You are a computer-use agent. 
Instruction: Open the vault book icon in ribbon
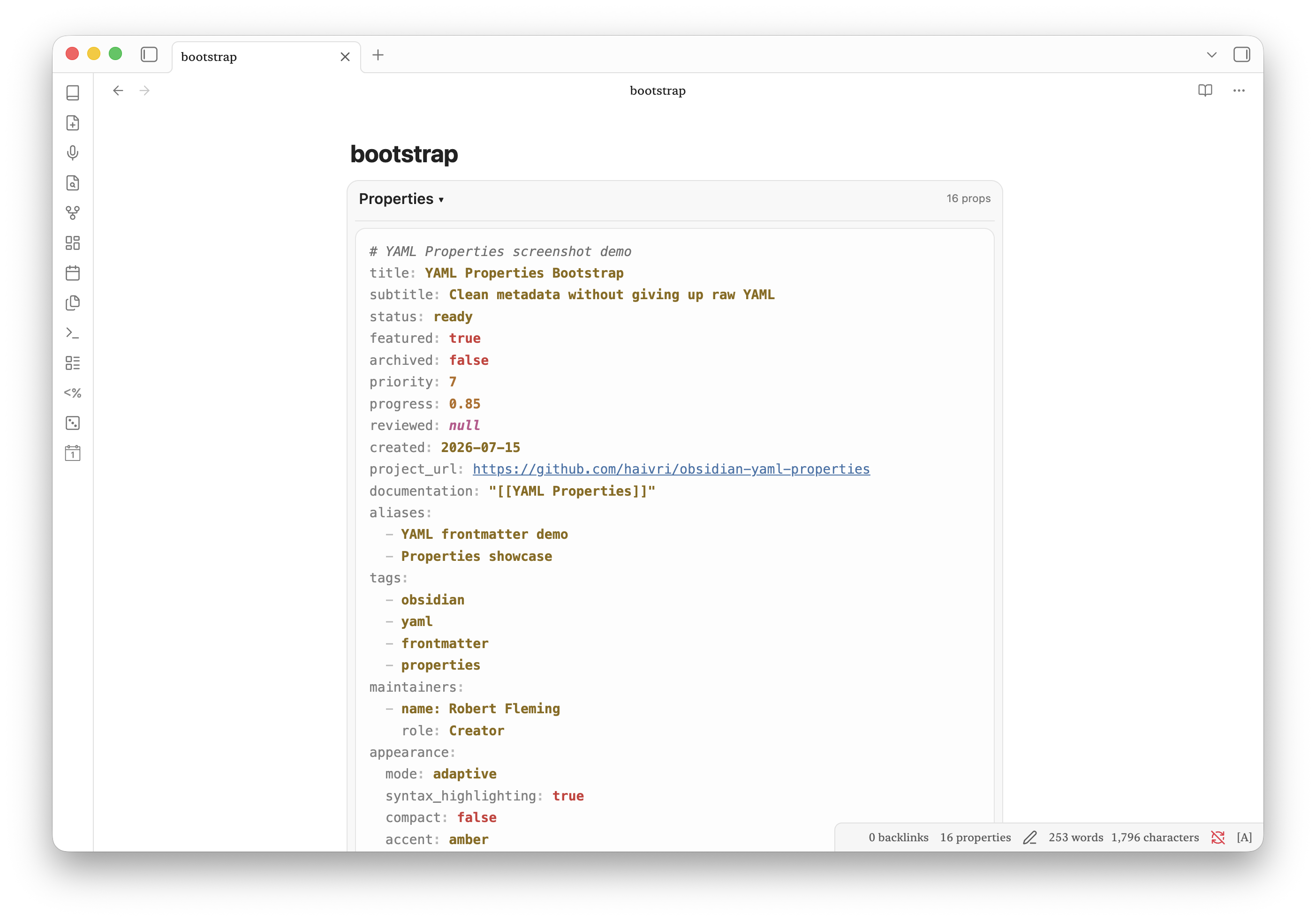coord(73,93)
